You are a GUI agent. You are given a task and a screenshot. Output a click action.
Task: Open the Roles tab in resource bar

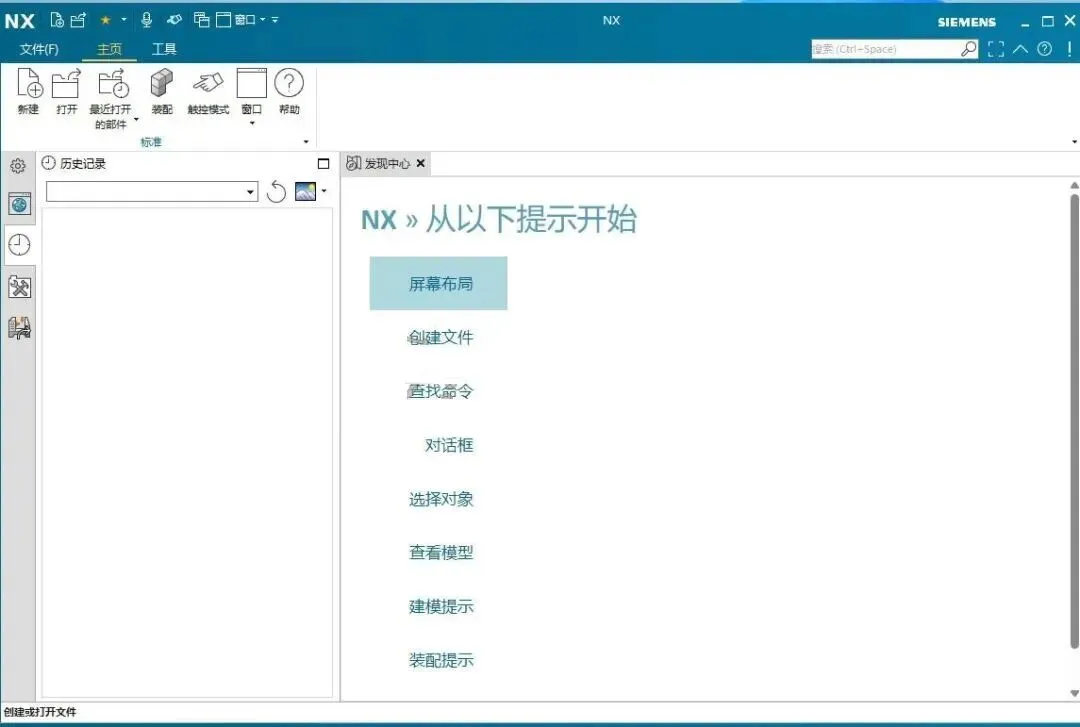click(19, 328)
